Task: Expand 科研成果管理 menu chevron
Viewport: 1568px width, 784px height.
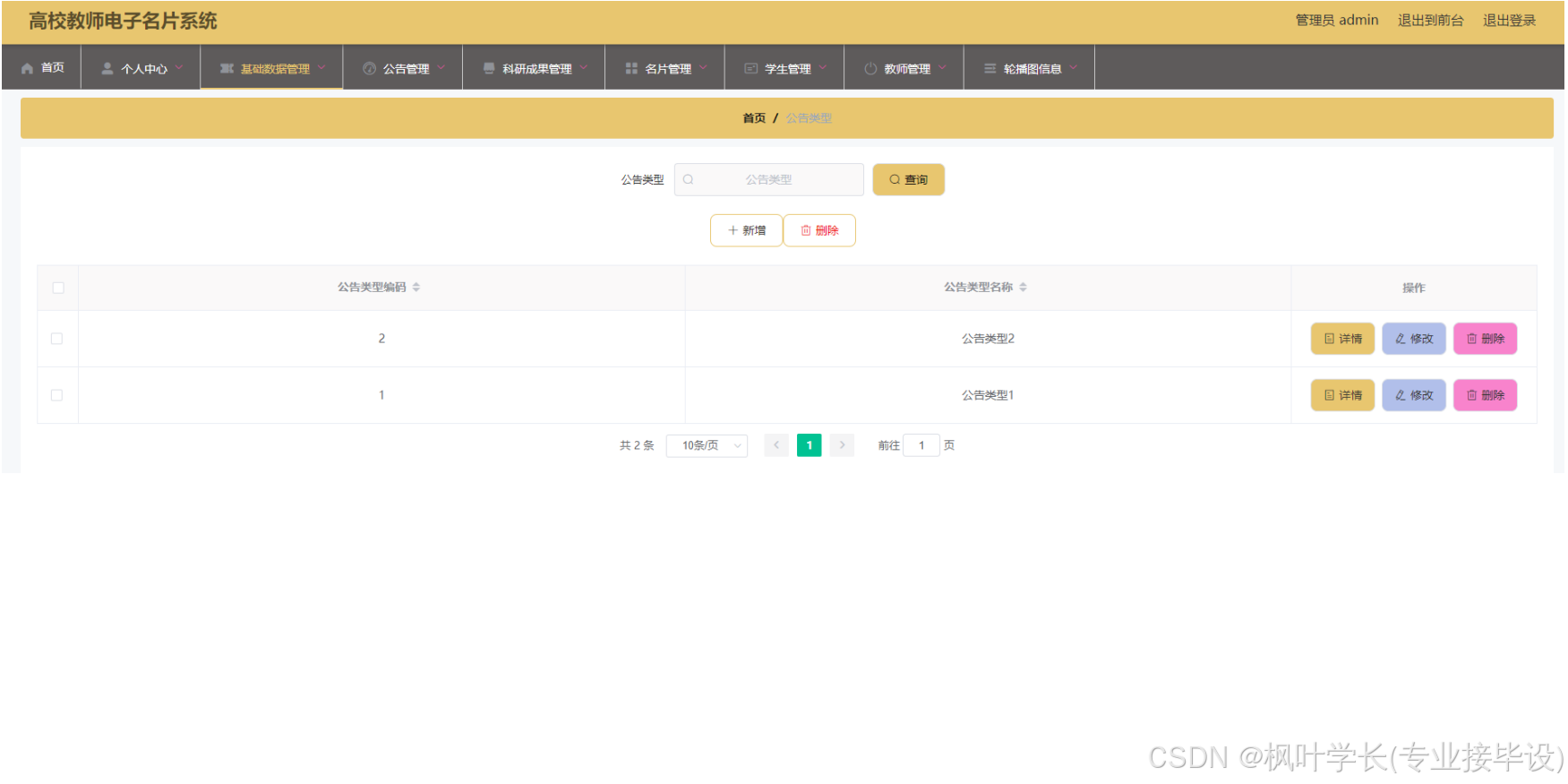Action: [584, 67]
